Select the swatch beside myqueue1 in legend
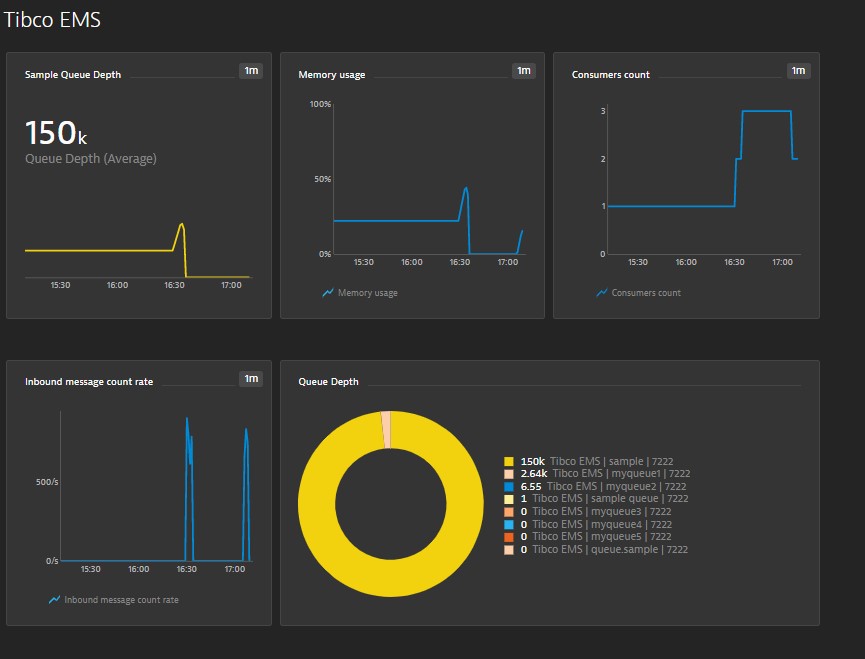 pyautogui.click(x=509, y=474)
